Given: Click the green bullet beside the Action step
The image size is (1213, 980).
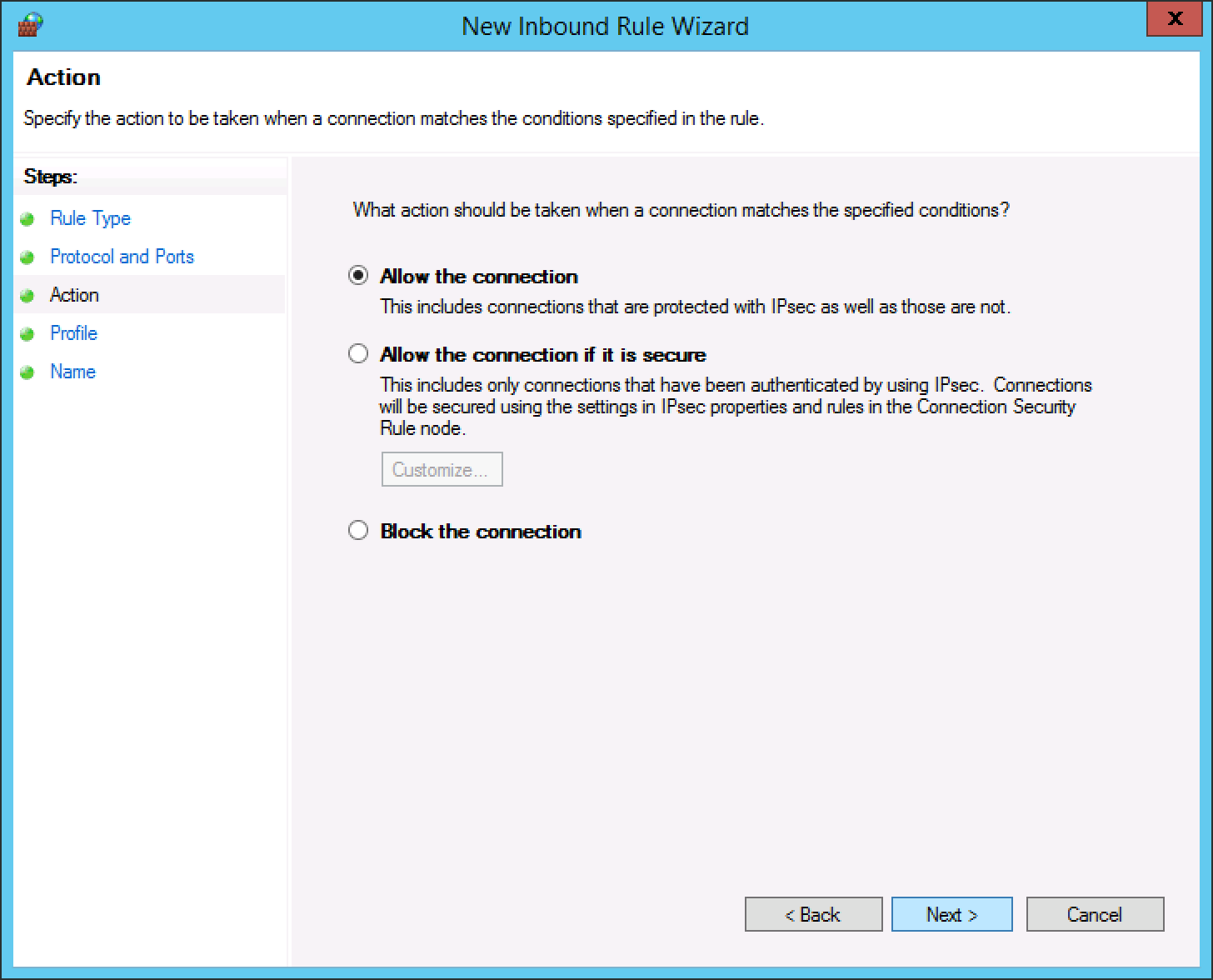Looking at the screenshot, I should tap(27, 296).
